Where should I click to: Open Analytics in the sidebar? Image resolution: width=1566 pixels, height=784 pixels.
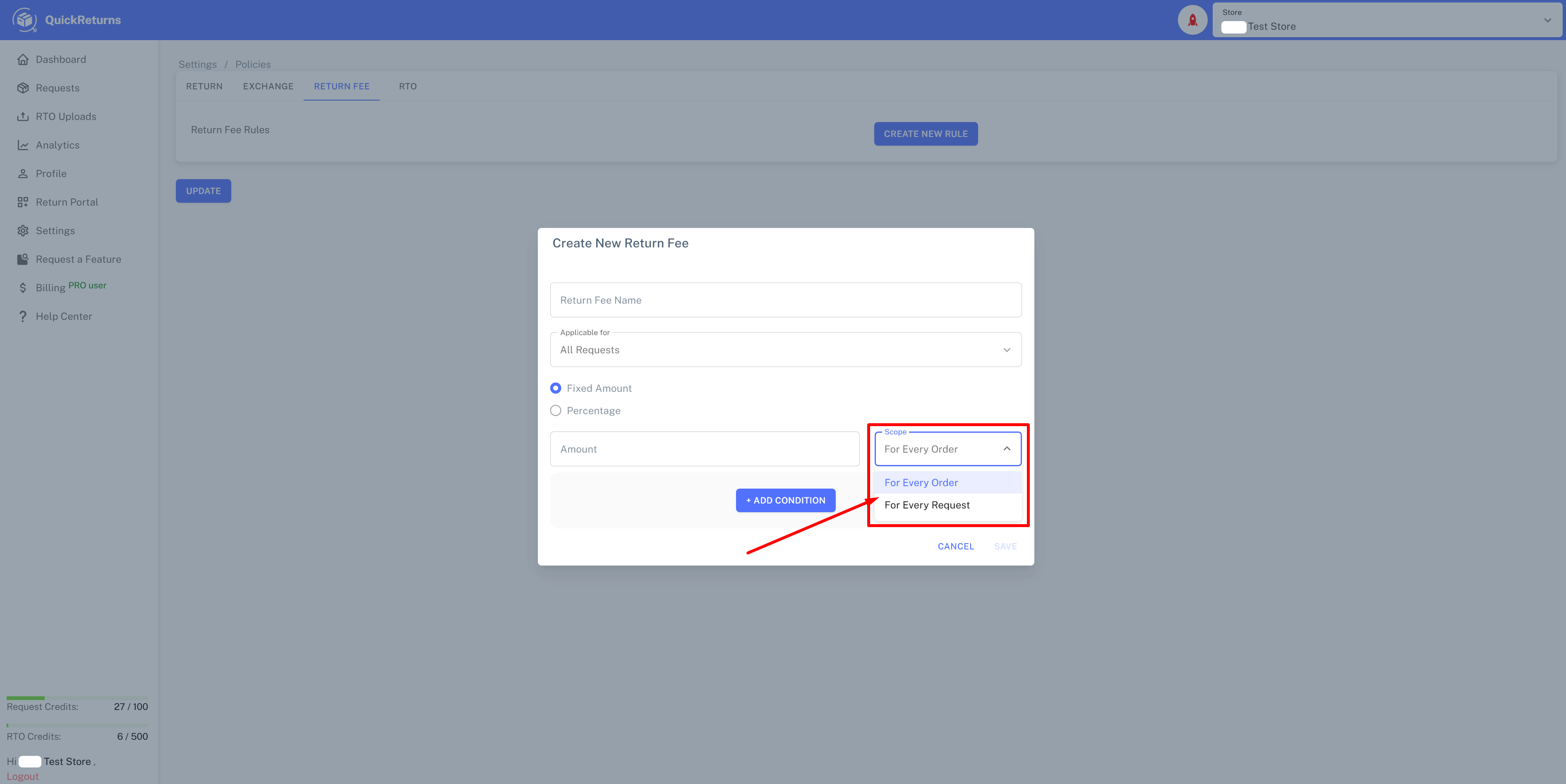58,145
